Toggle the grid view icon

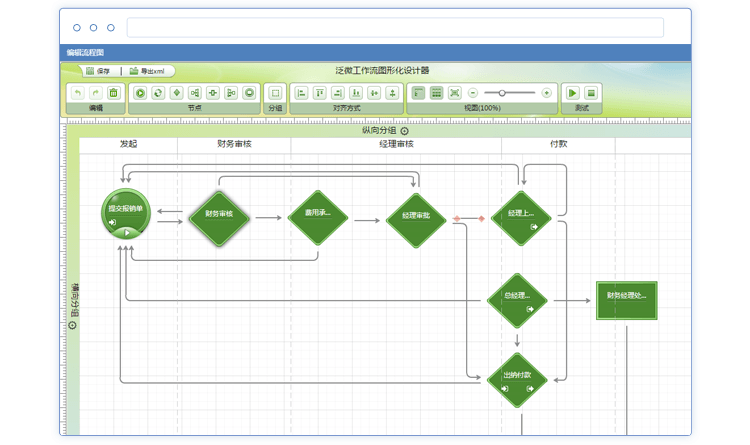(x=436, y=93)
